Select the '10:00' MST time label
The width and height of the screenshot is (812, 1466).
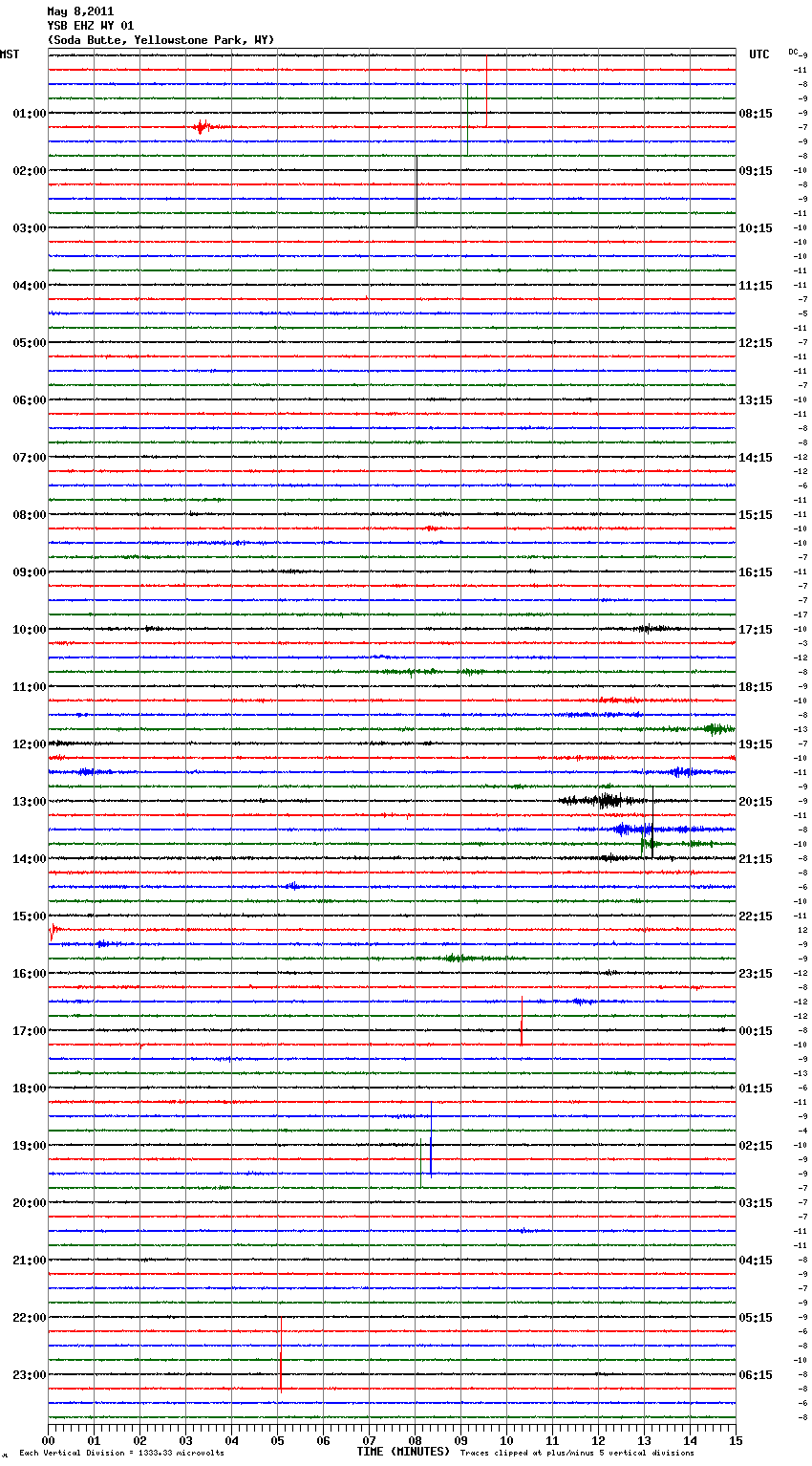(30, 629)
